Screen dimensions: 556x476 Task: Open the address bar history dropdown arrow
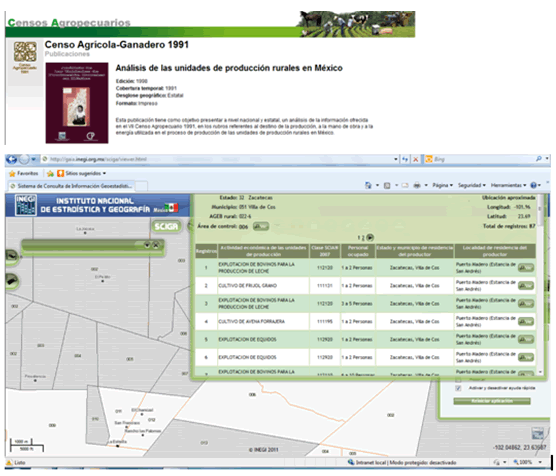[x=396, y=160]
